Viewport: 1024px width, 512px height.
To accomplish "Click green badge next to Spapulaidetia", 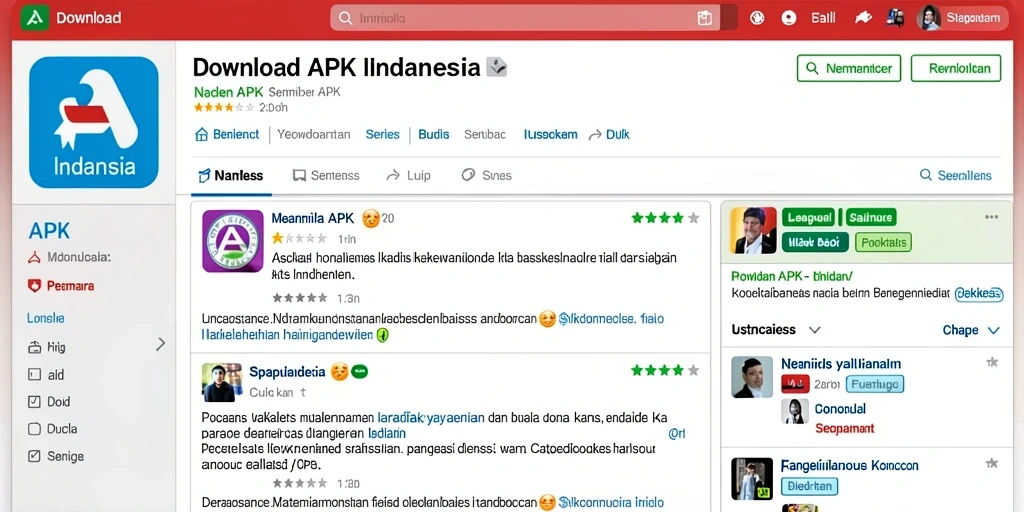I will click(x=359, y=372).
